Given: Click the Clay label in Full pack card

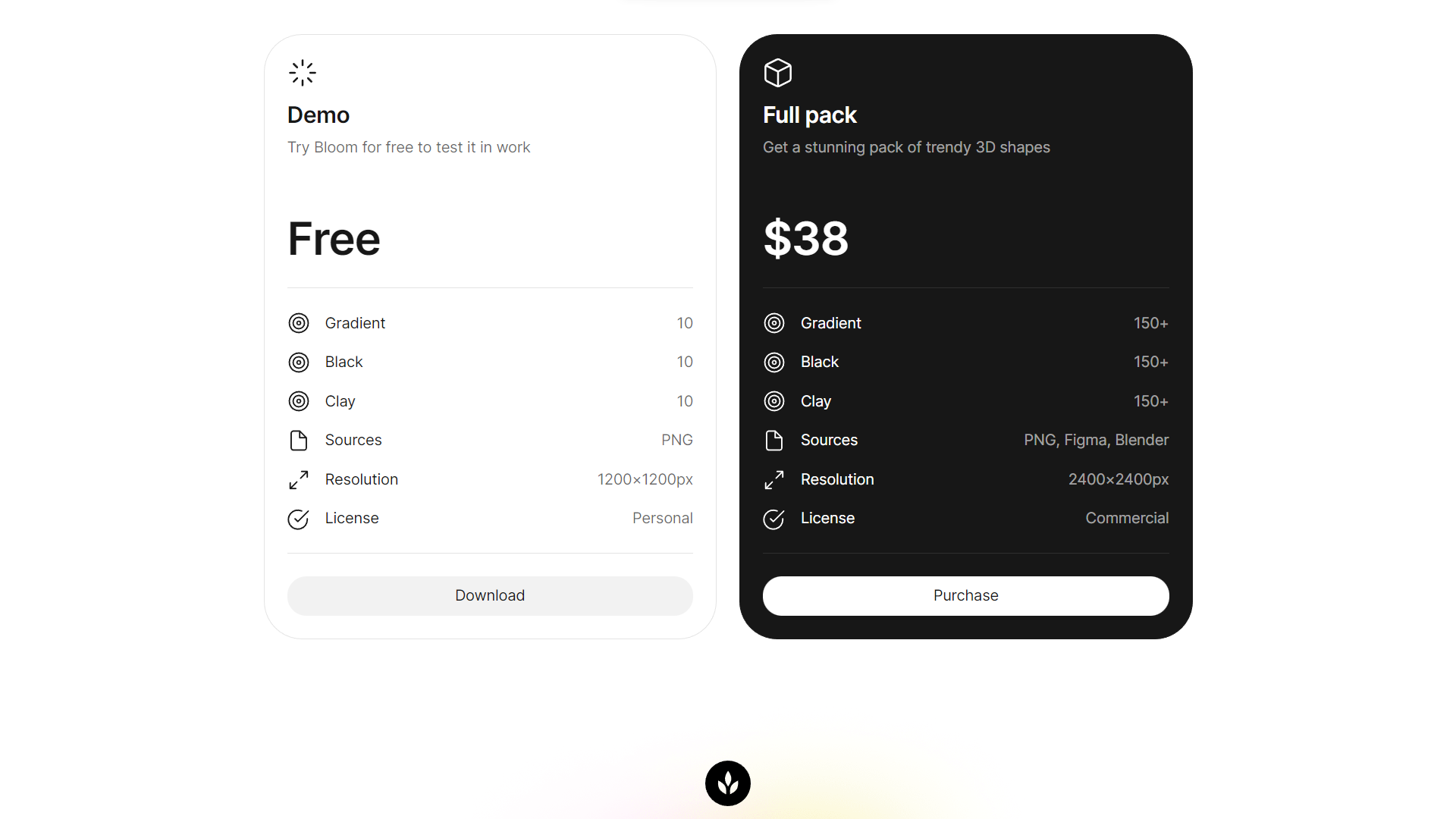Looking at the screenshot, I should (x=816, y=401).
